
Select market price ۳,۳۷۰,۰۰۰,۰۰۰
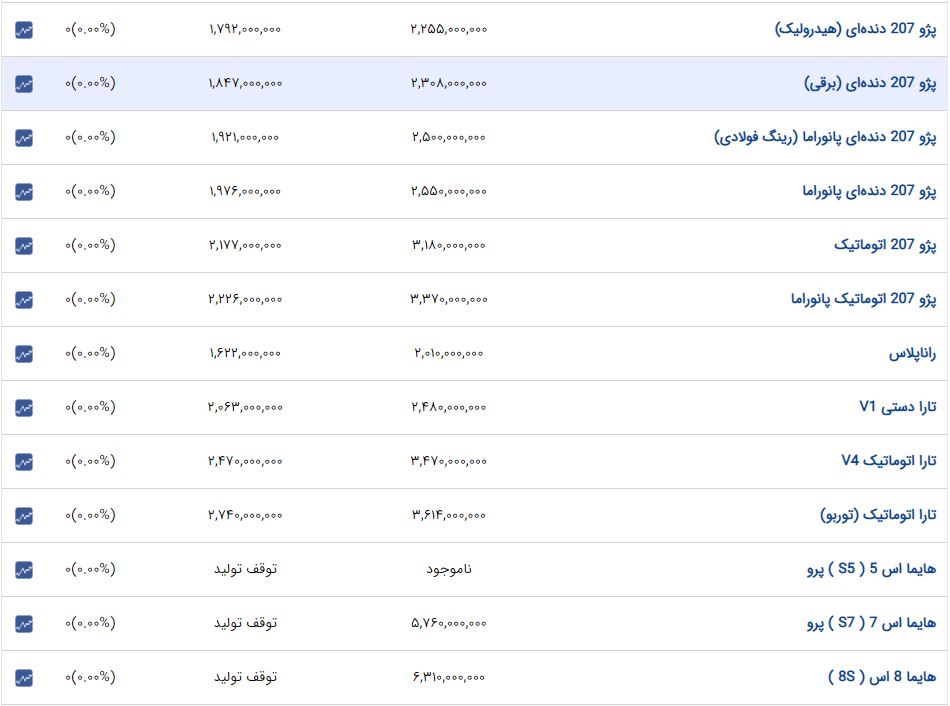point(448,299)
